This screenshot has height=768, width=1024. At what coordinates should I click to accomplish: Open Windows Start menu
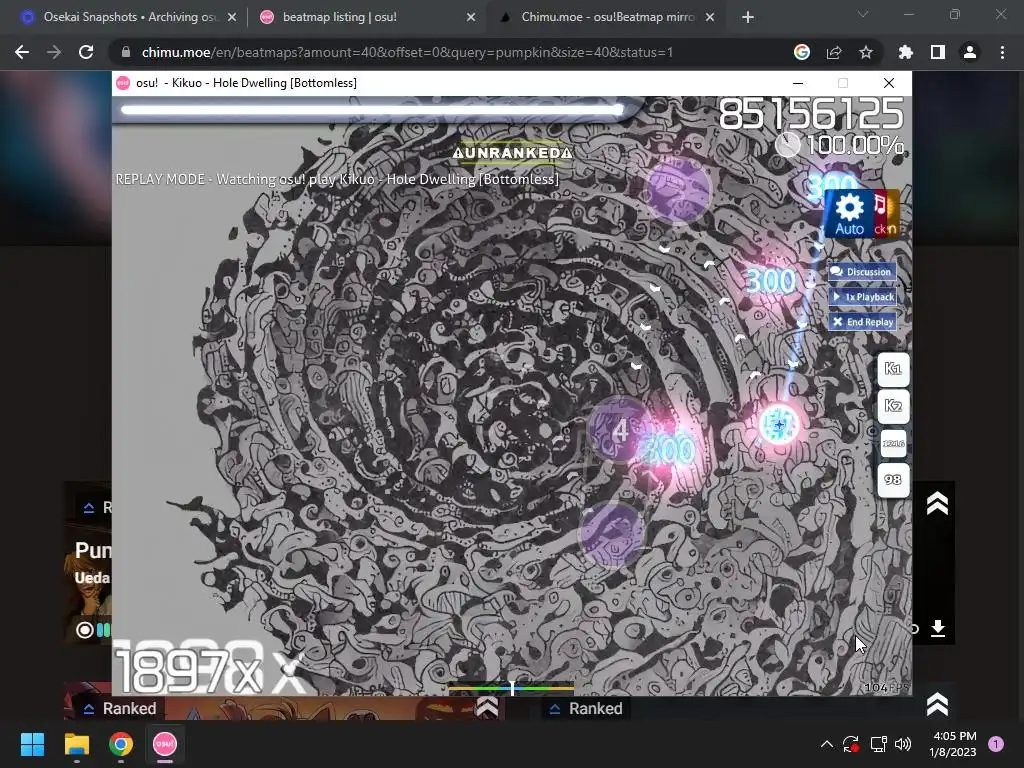(x=32, y=744)
